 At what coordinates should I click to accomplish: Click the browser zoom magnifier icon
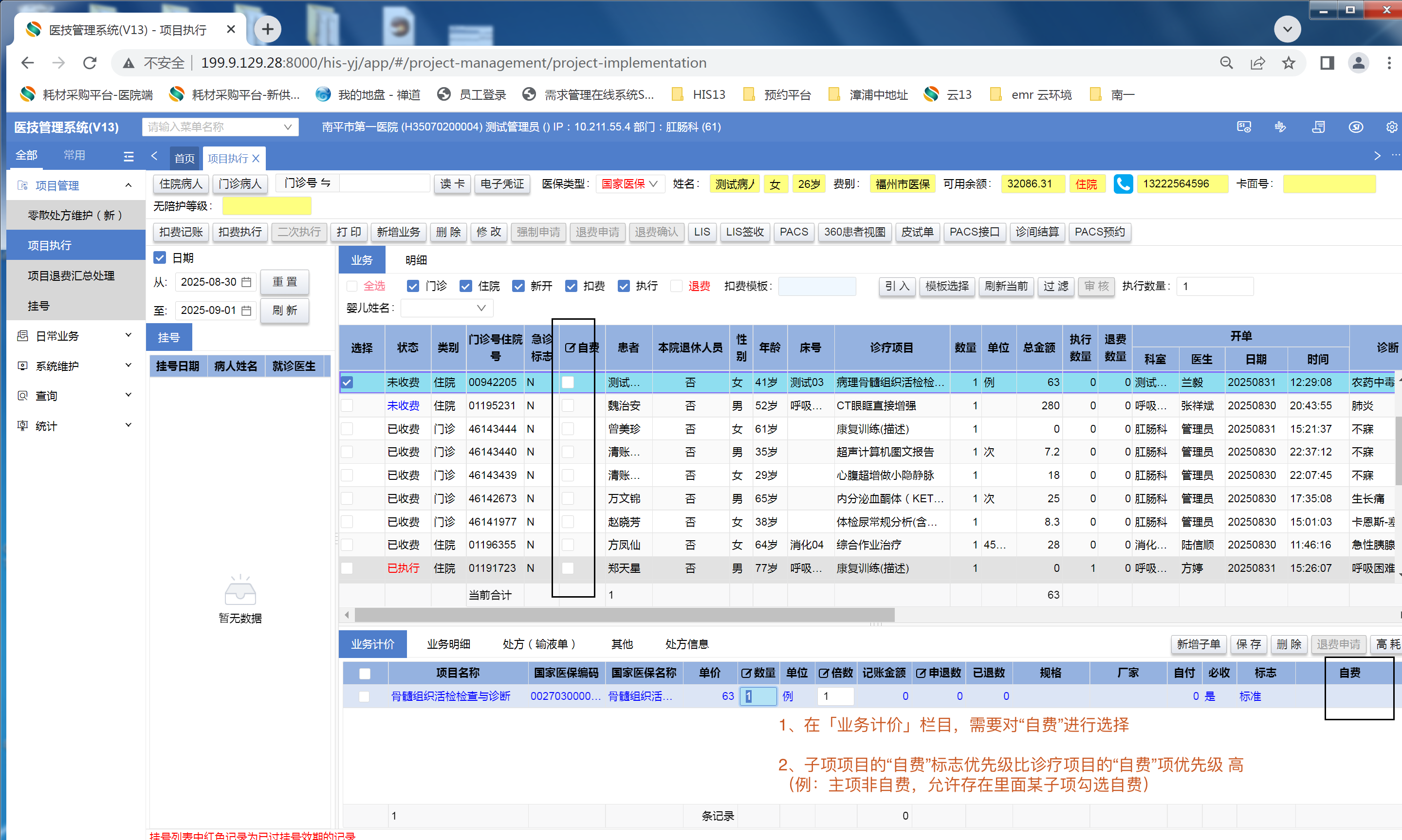pyautogui.click(x=1226, y=63)
